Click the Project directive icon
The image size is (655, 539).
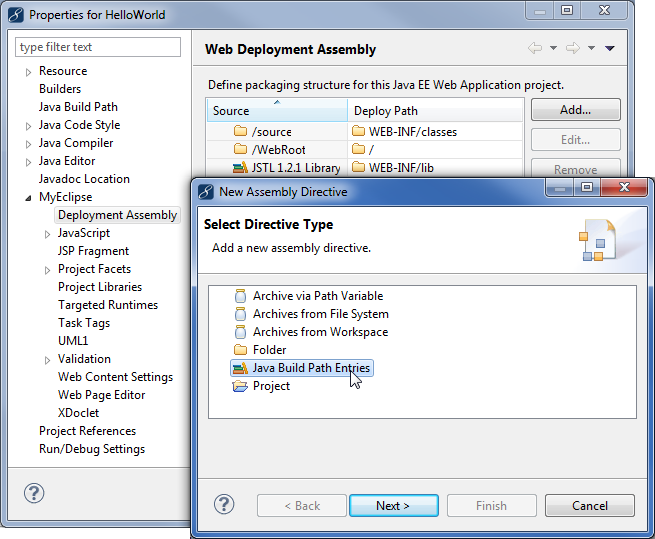click(240, 386)
